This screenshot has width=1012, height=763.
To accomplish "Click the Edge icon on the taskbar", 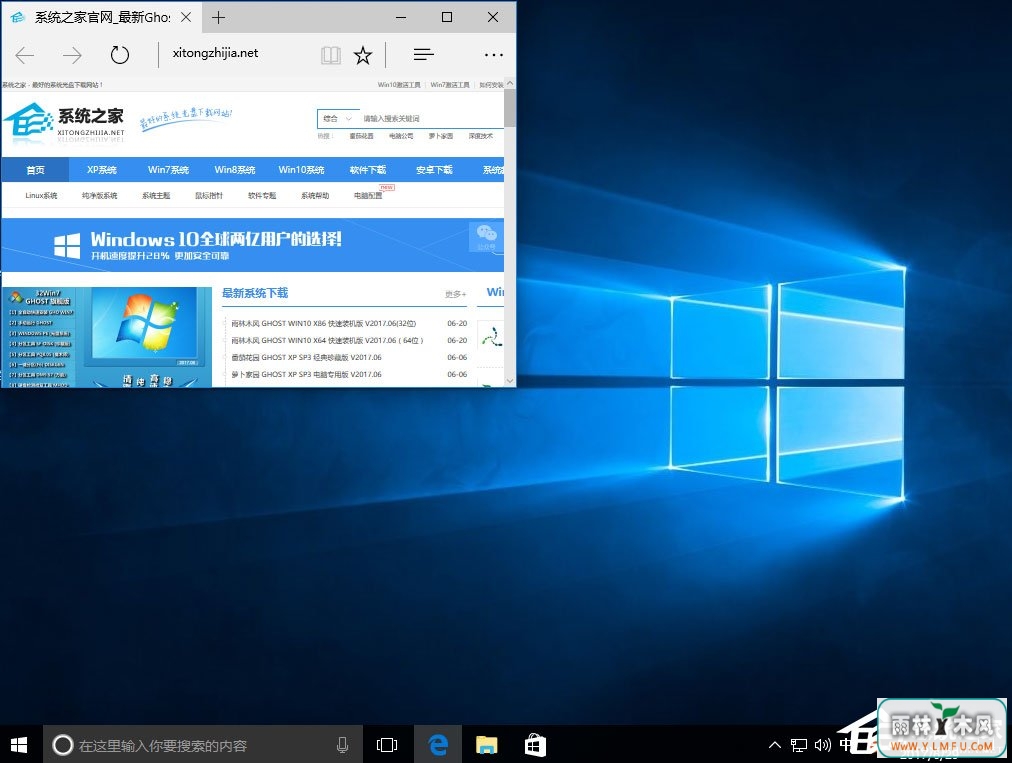I will point(438,745).
